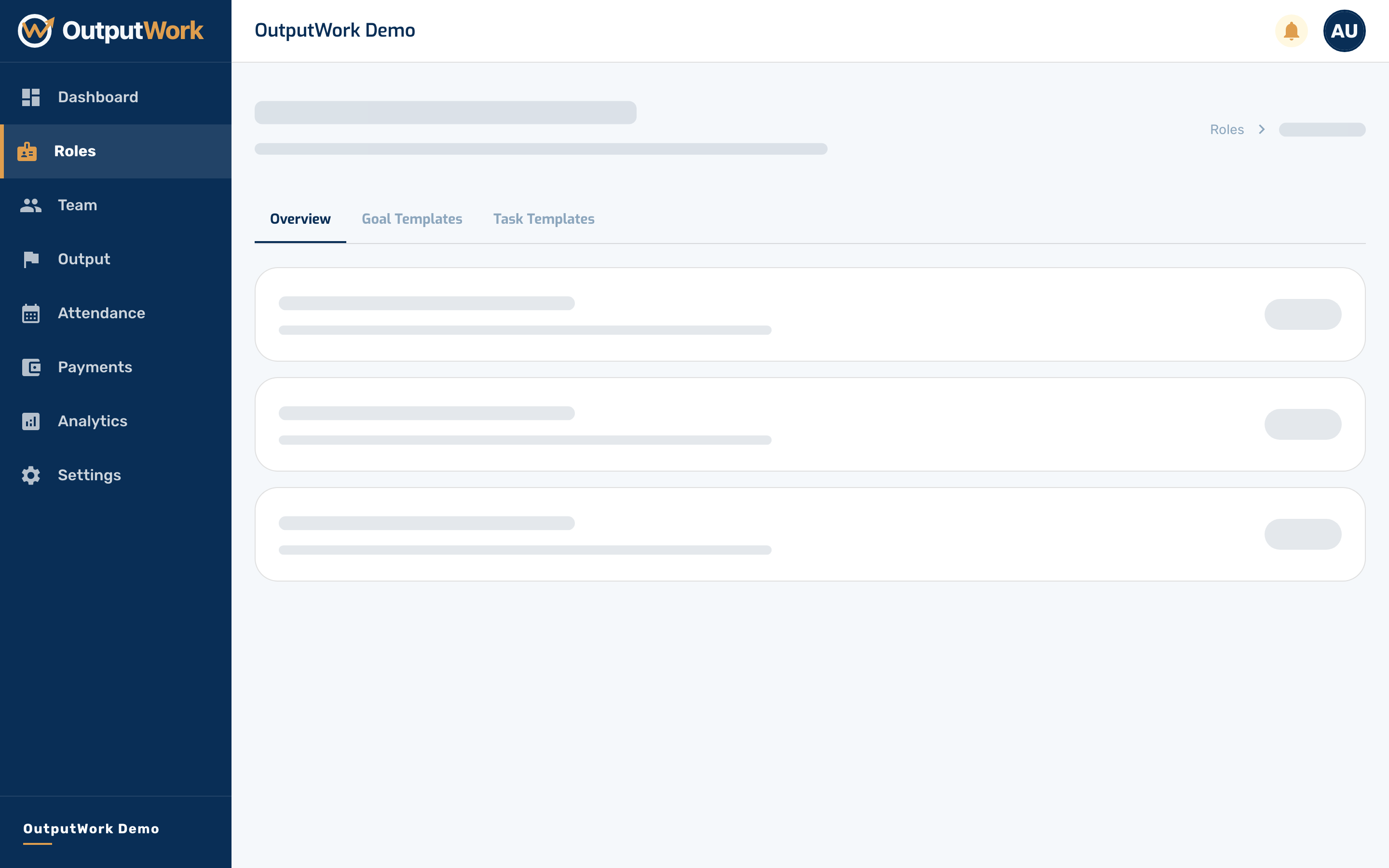Click OutputWork Demo header title

pyautogui.click(x=335, y=30)
